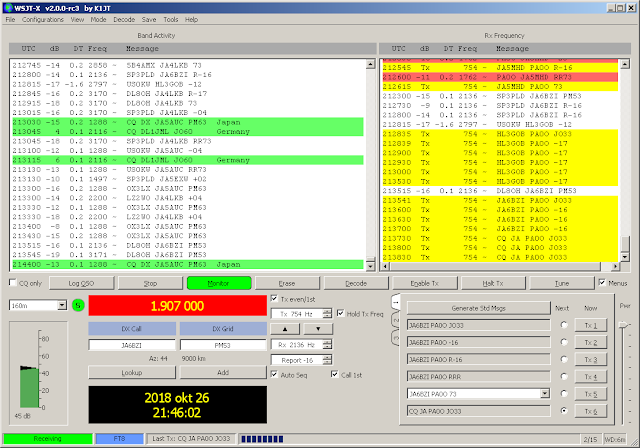Screen dimensions: 640x448
Task: Click the Tx 754 Hz spinner arrows
Action: coord(327,313)
